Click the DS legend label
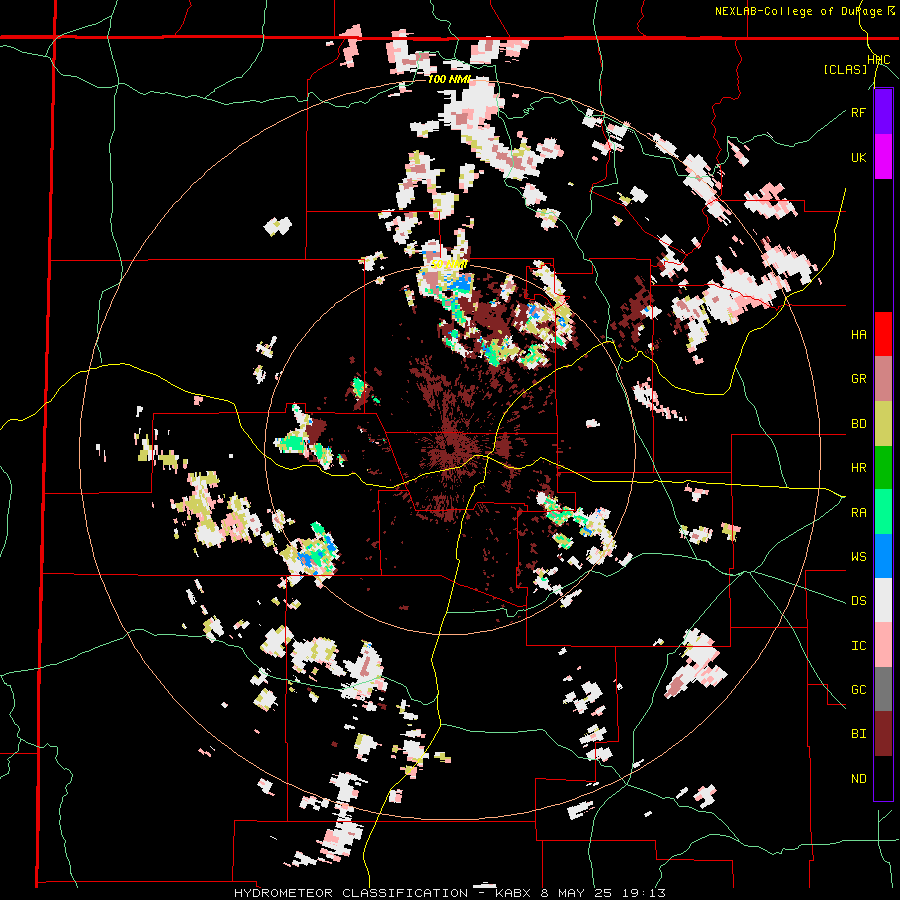Screen dimensions: 900x900 pos(858,601)
